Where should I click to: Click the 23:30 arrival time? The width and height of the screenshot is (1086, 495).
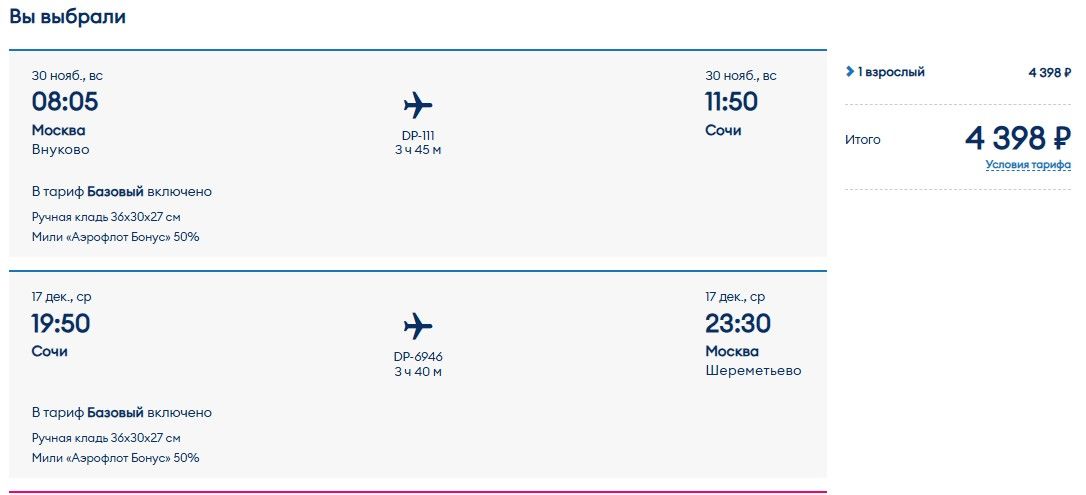738,324
